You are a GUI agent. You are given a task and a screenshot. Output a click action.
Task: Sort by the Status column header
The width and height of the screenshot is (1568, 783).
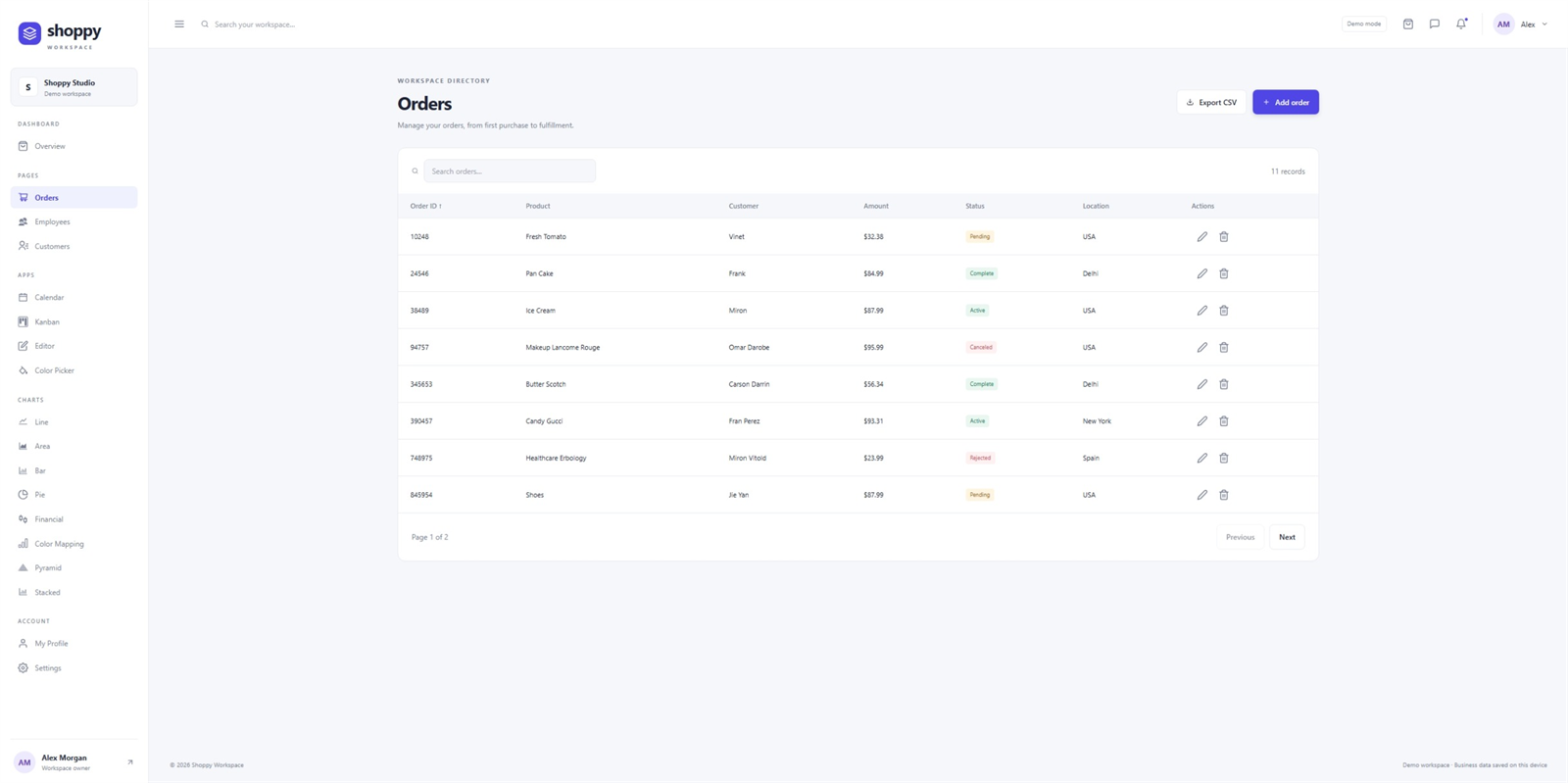tap(974, 206)
